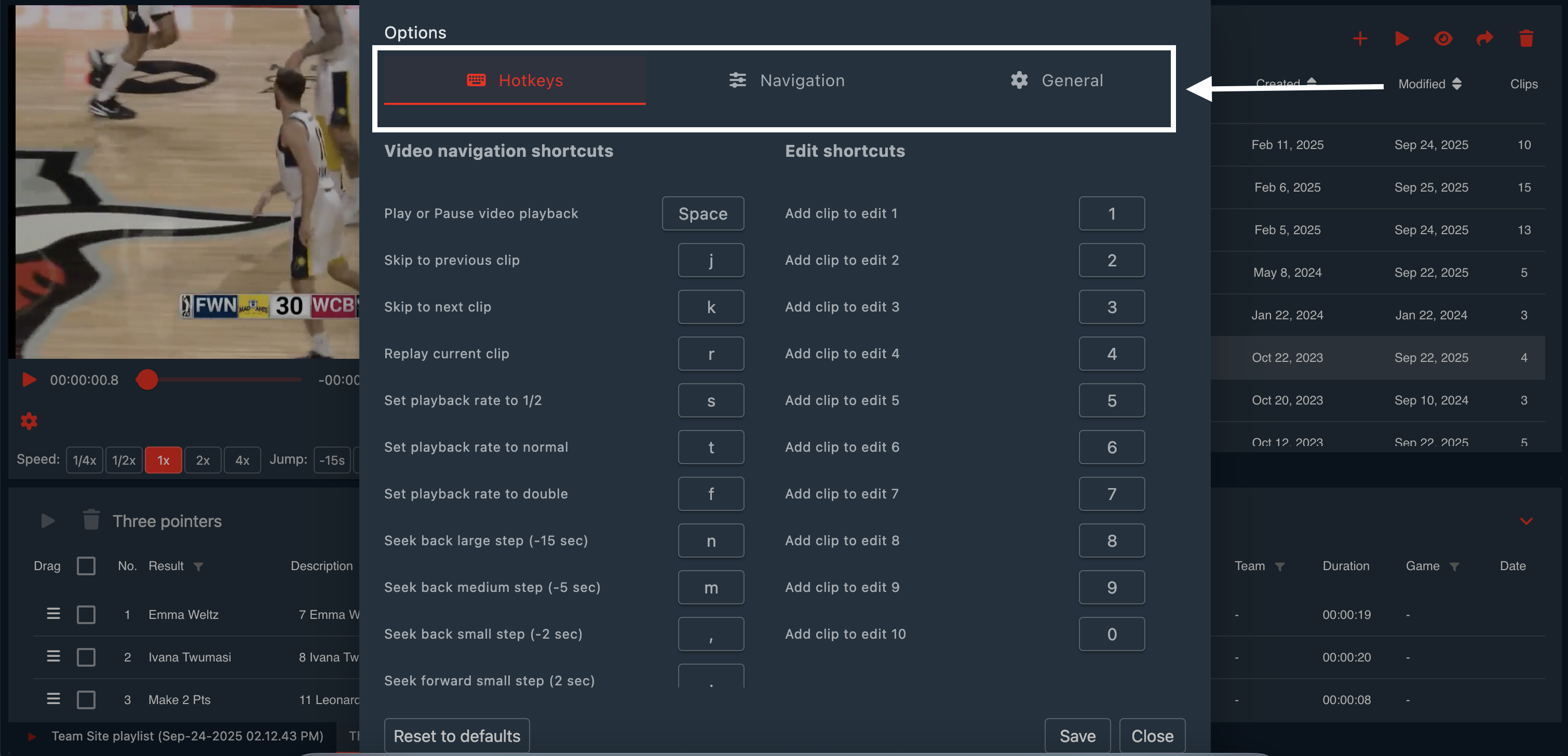Click the red share arrow icon

(x=1484, y=39)
